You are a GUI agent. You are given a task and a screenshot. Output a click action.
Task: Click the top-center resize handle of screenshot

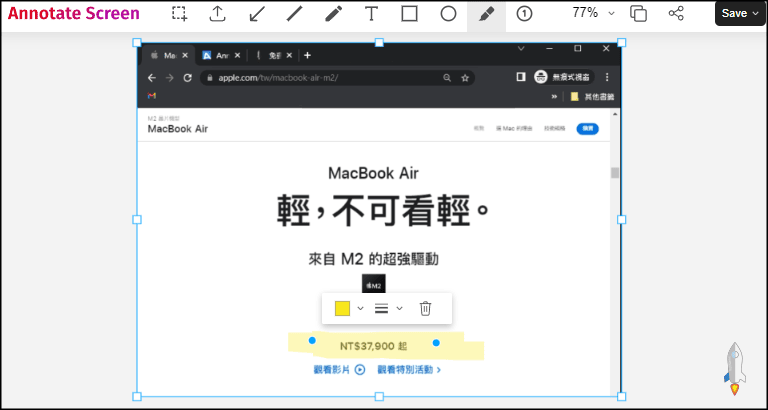coord(379,43)
